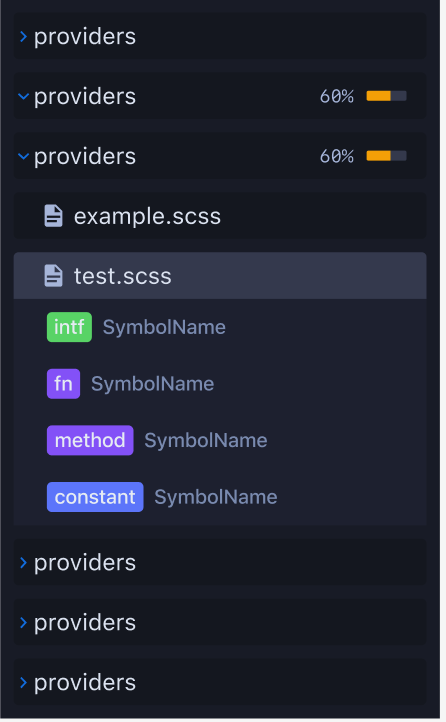This screenshot has height=722, width=446.
Task: Open the example.scss file
Action: coord(220,216)
